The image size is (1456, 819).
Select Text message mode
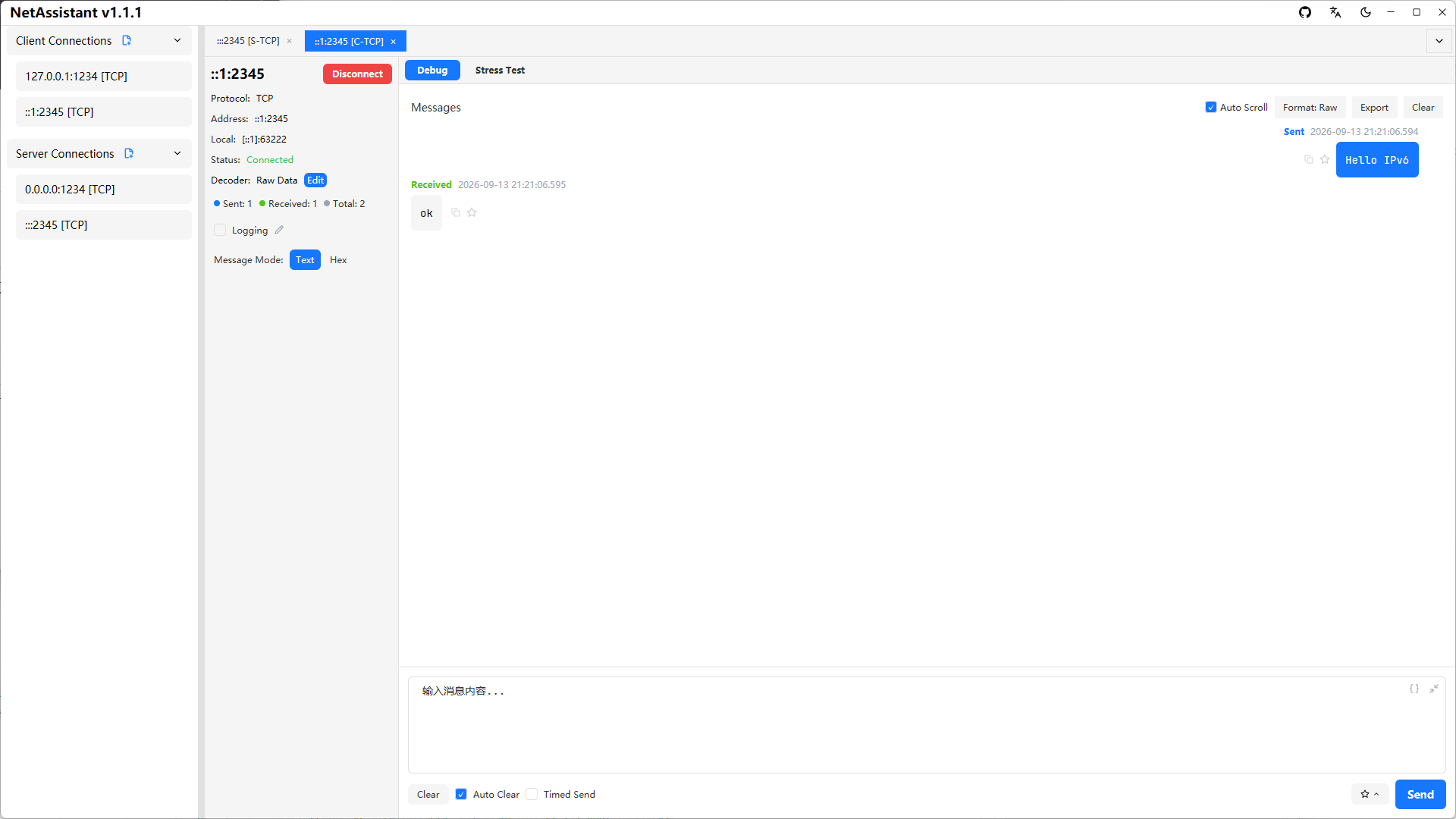click(x=305, y=259)
